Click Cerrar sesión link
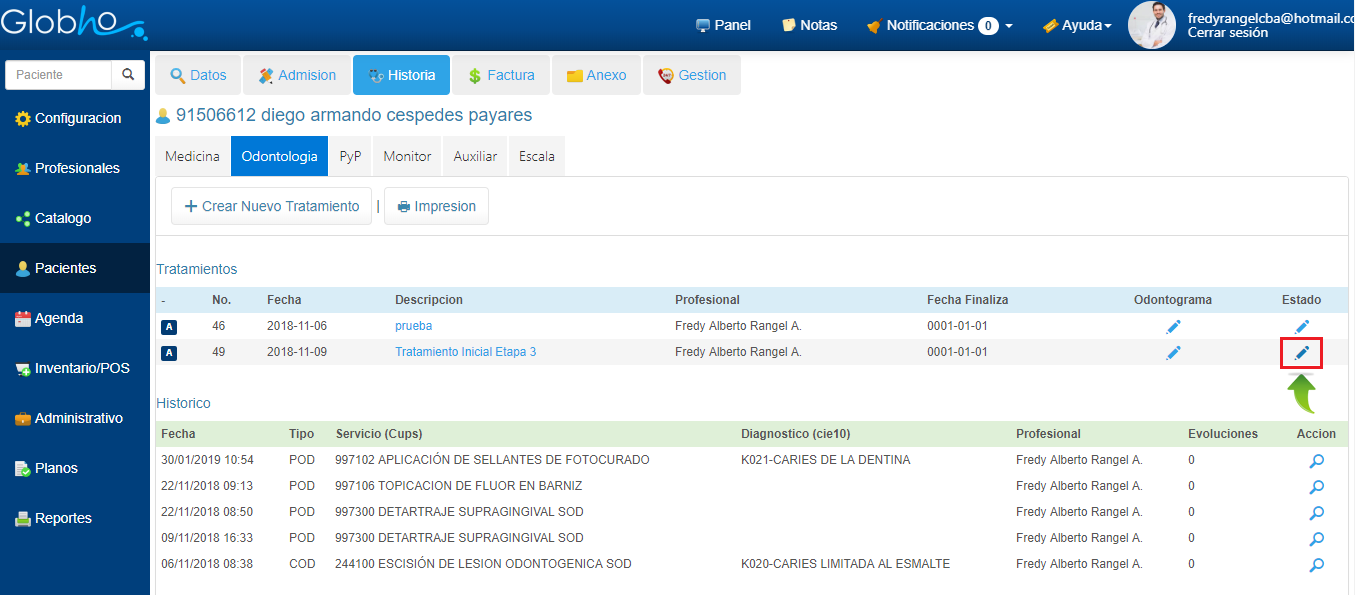 [1227, 33]
